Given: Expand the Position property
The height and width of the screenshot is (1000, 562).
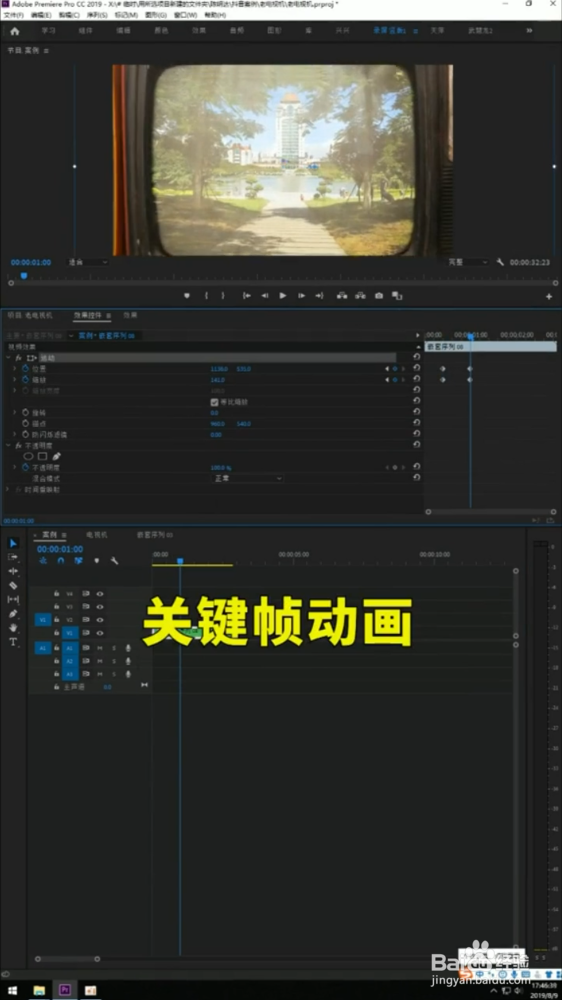Looking at the screenshot, I should 15,369.
